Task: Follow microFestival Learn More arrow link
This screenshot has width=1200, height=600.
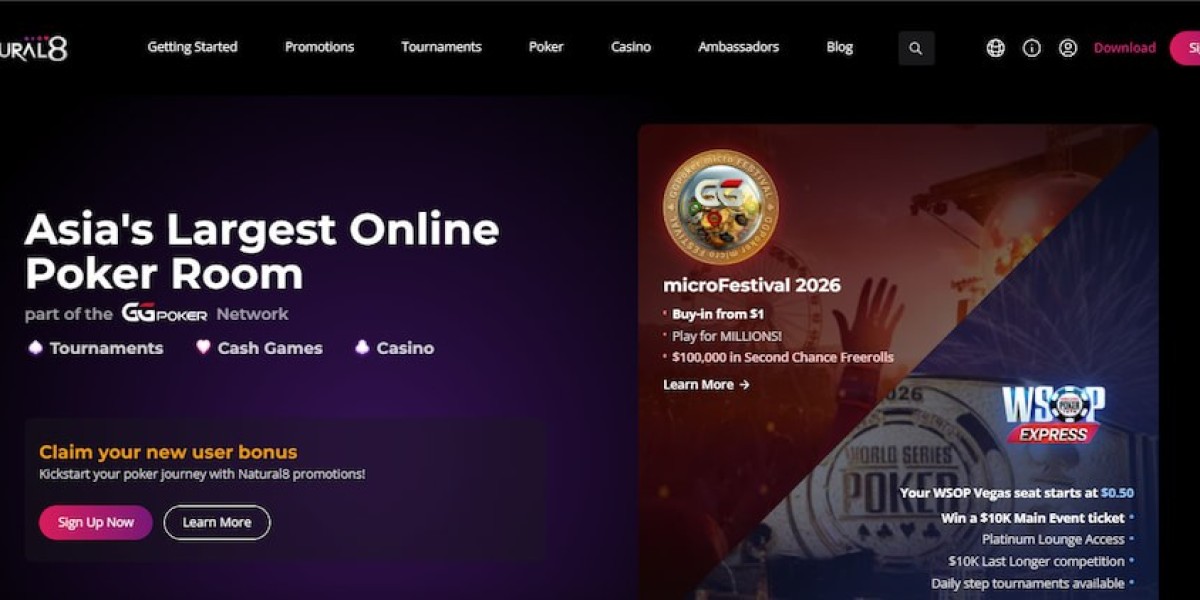Action: point(706,384)
